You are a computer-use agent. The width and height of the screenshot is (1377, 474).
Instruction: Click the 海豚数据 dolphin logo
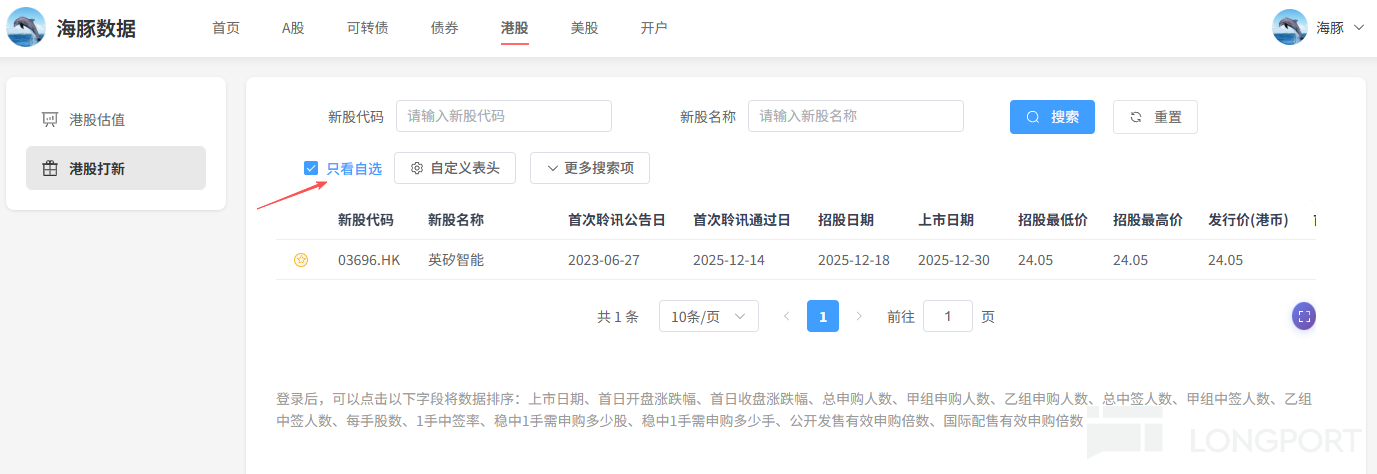(26, 27)
